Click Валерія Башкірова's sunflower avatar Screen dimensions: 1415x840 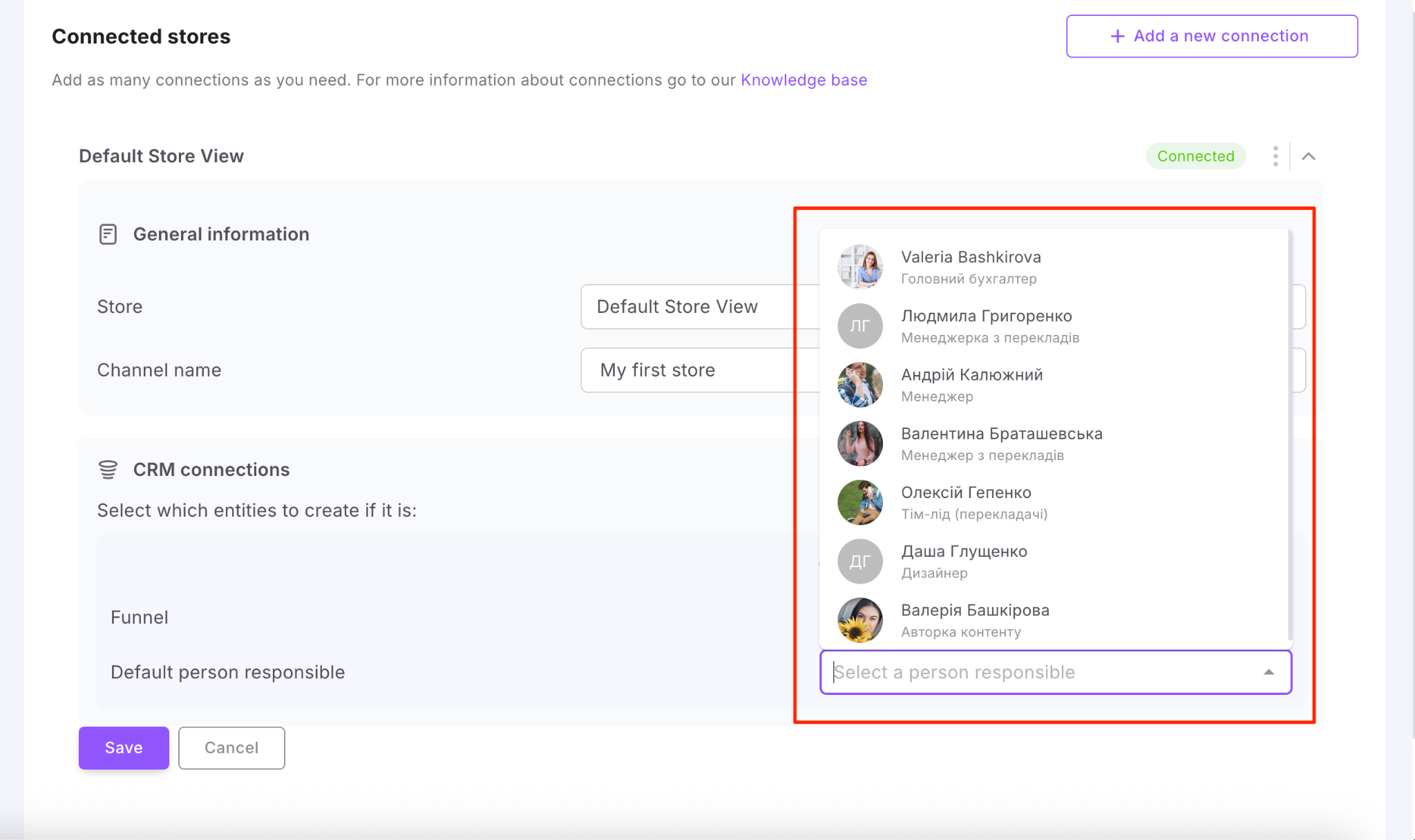coord(860,620)
